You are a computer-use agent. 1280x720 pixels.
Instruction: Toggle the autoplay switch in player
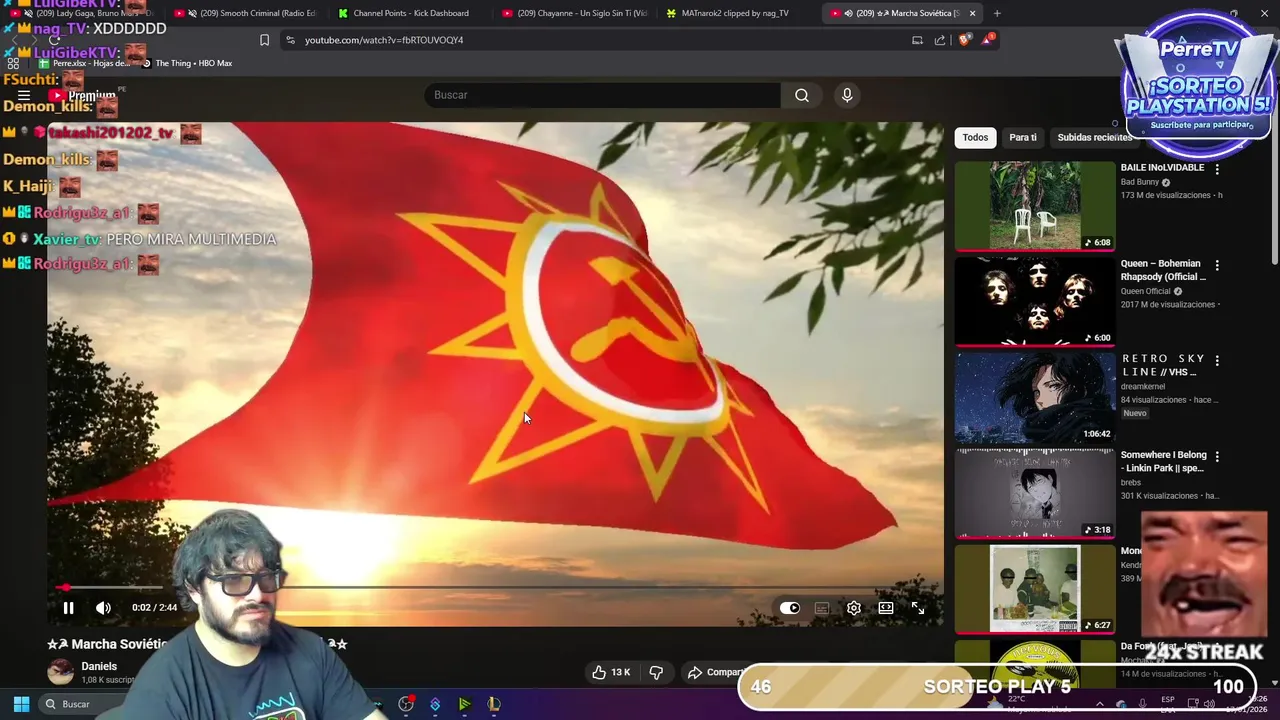(x=790, y=607)
